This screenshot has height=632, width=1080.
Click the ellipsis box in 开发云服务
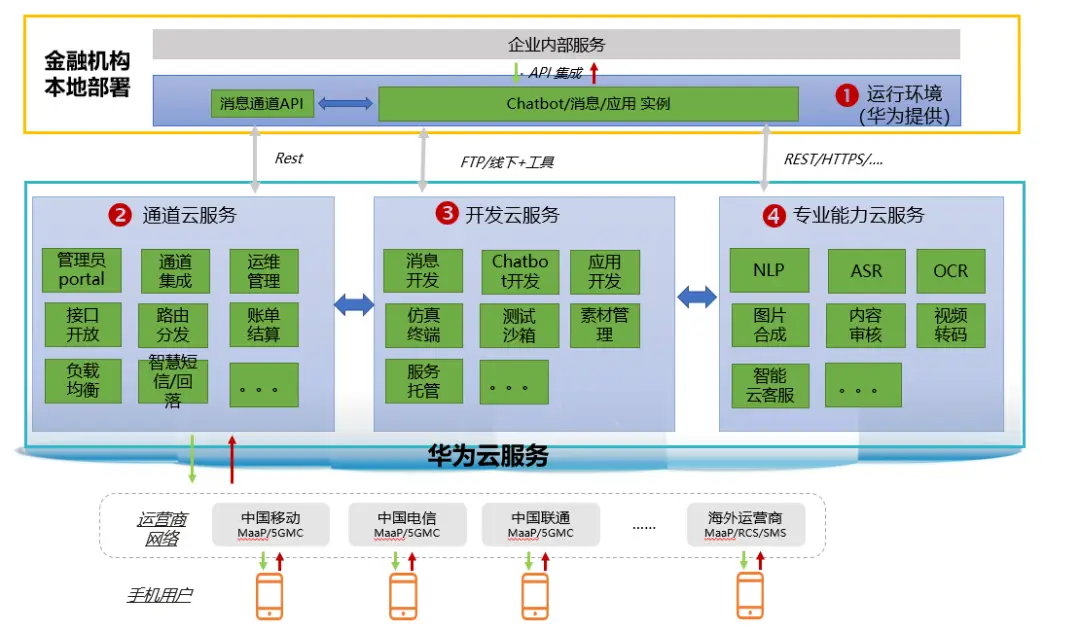[x=515, y=382]
